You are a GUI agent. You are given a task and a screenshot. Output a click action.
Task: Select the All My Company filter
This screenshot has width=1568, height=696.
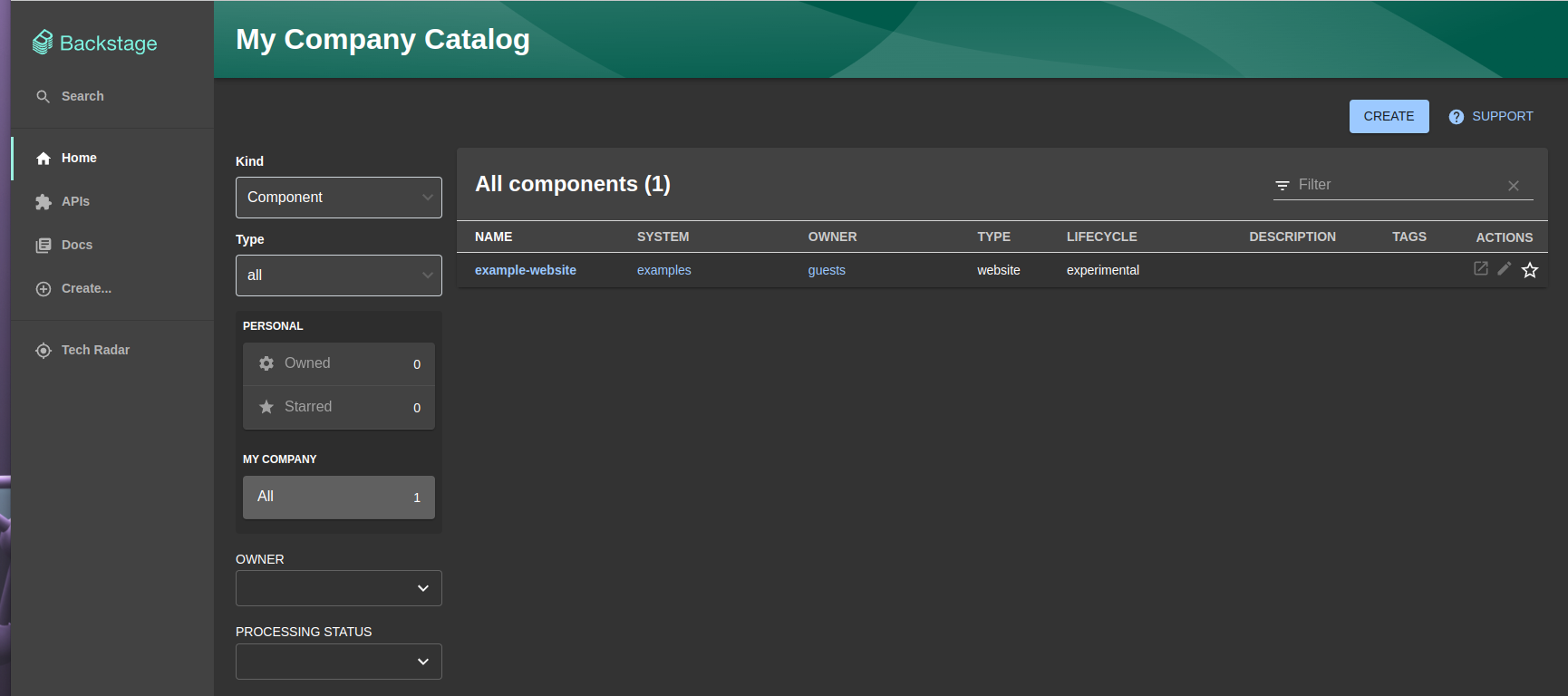(x=338, y=497)
